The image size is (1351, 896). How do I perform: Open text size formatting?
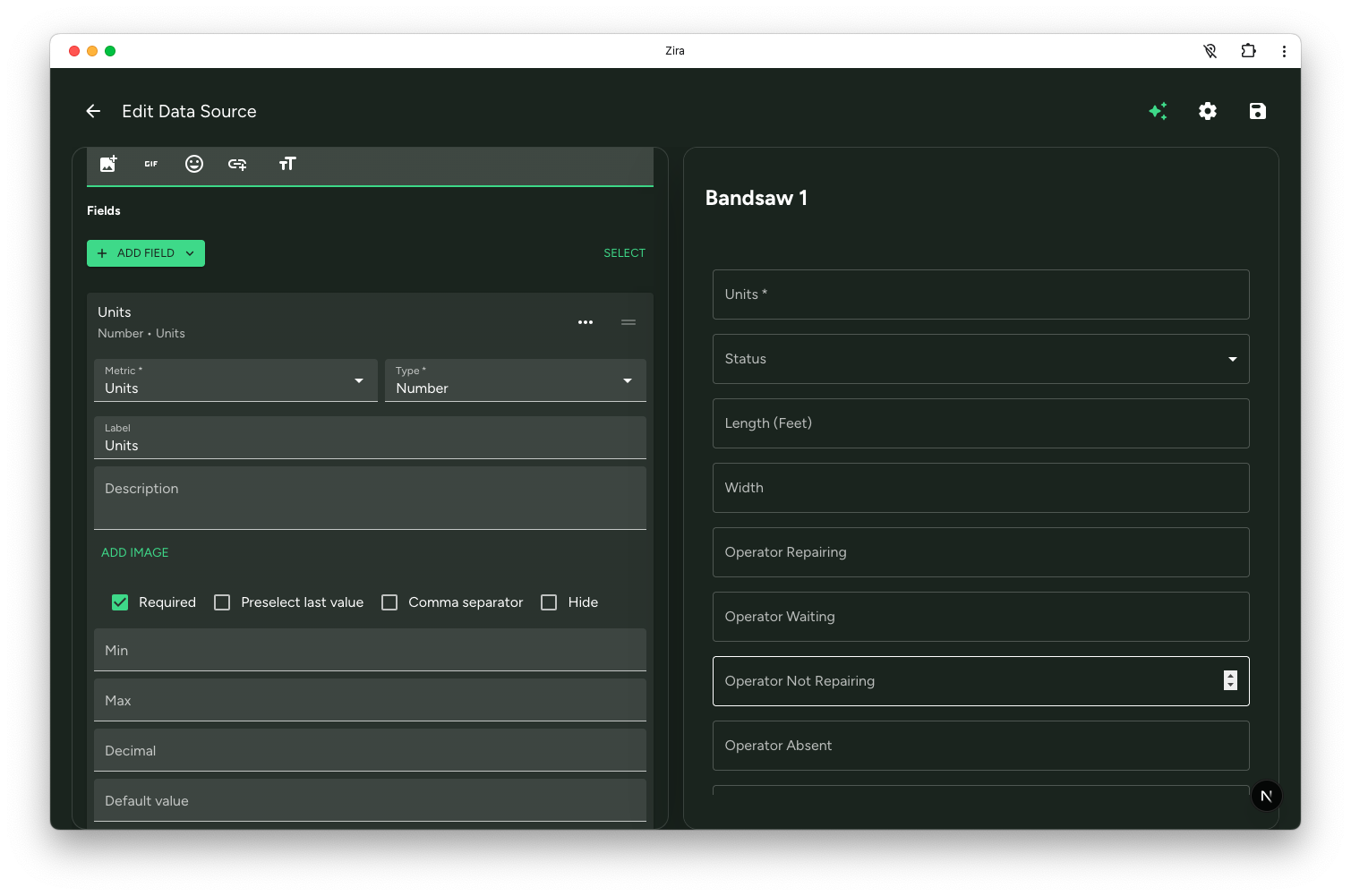click(287, 164)
